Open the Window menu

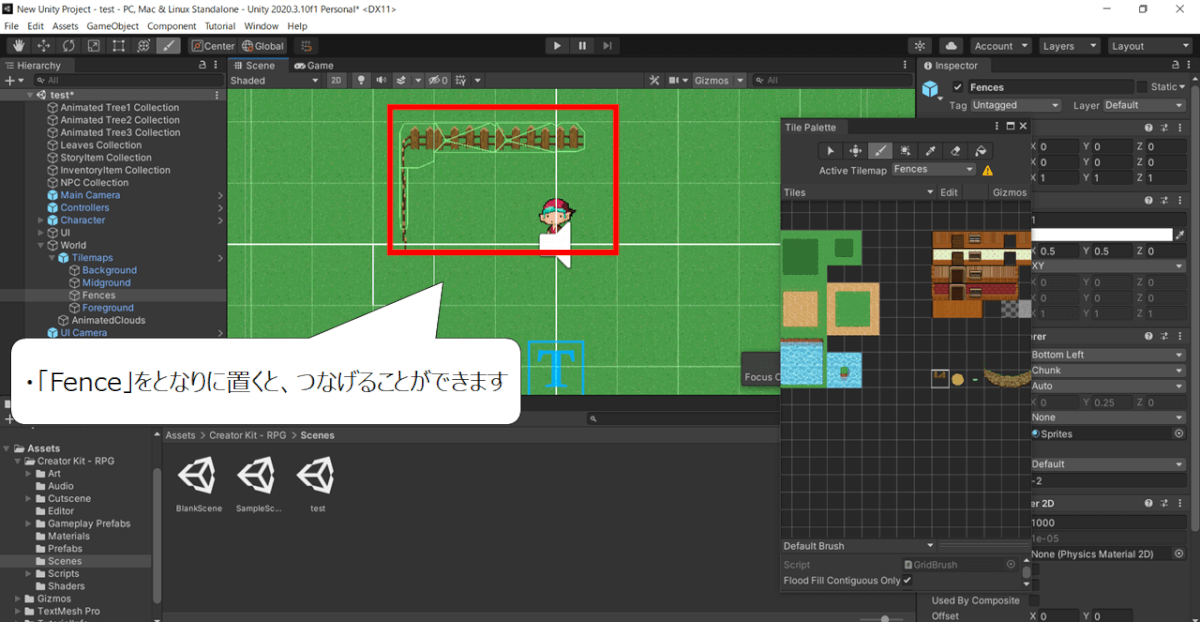point(261,26)
